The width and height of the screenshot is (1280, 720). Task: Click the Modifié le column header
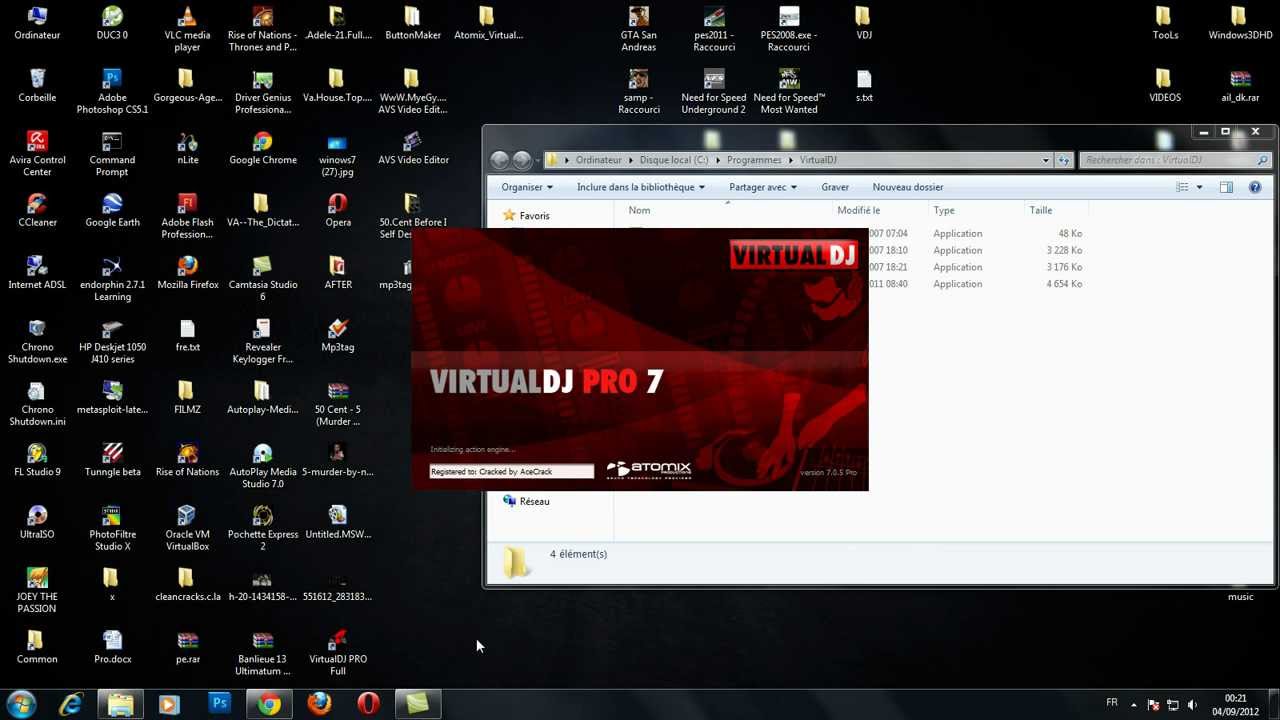[859, 210]
